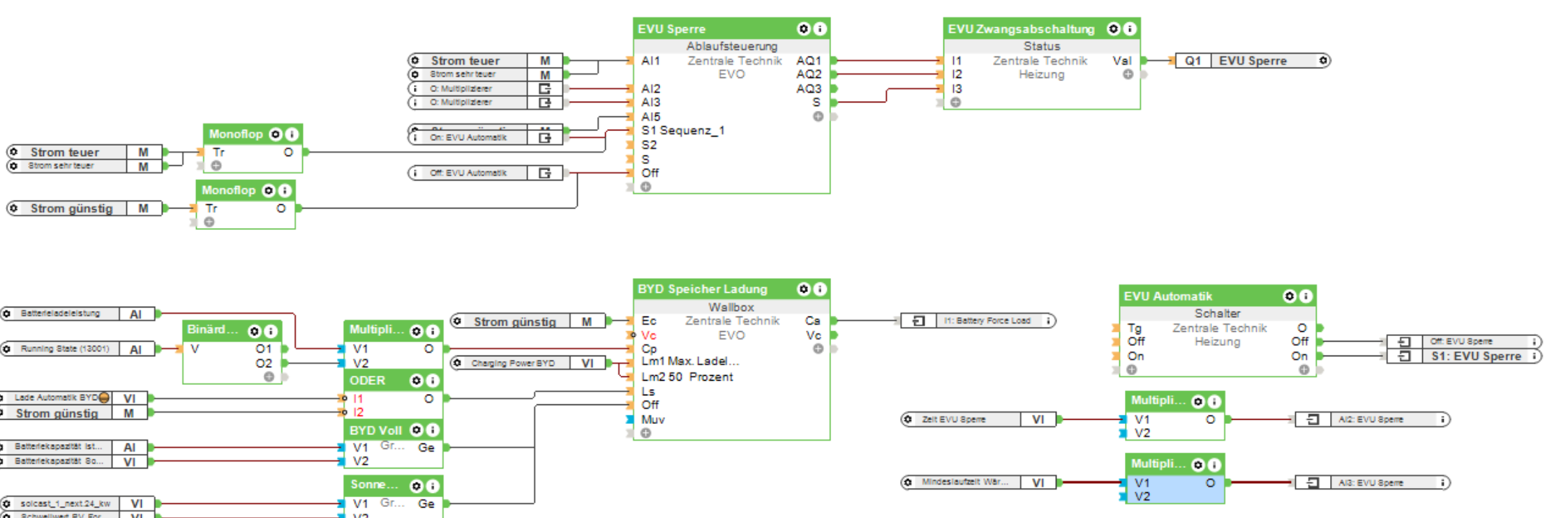This screenshot has width=1568, height=518.
Task: Show info for ODER block
Action: 433,380
